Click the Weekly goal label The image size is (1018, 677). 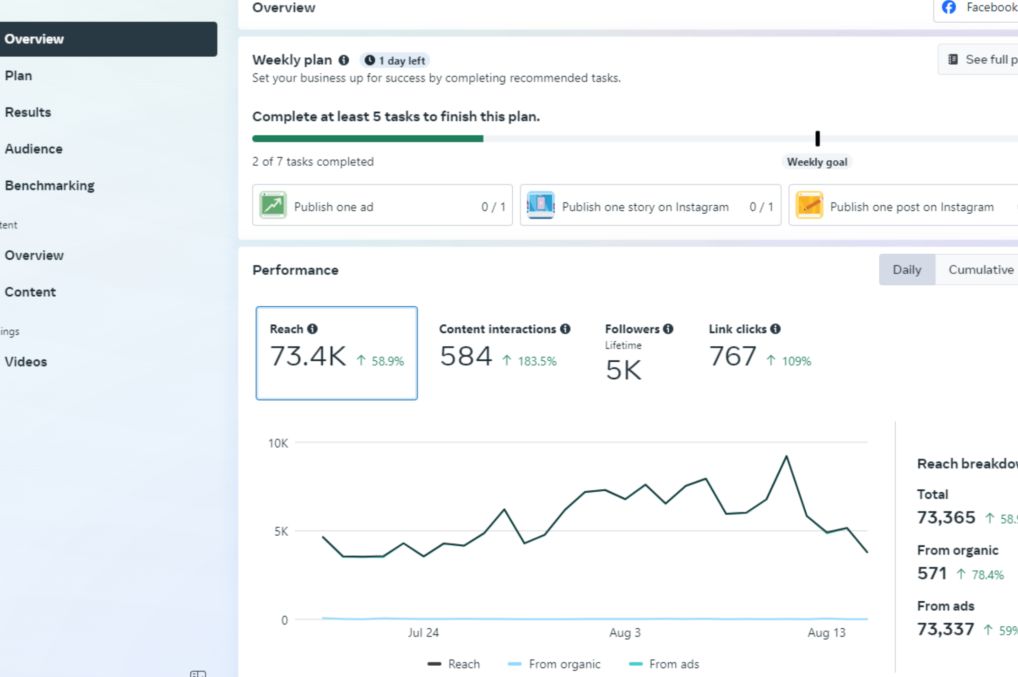coord(817,162)
